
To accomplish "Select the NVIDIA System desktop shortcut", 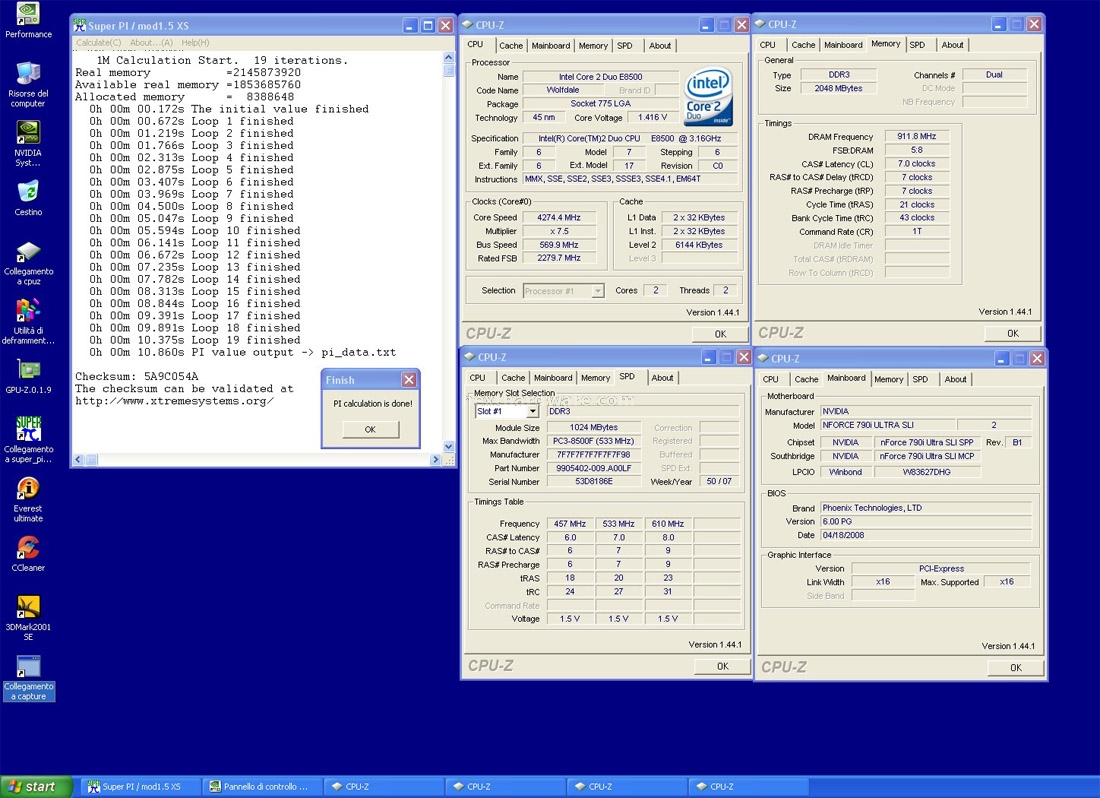I will (28, 144).
